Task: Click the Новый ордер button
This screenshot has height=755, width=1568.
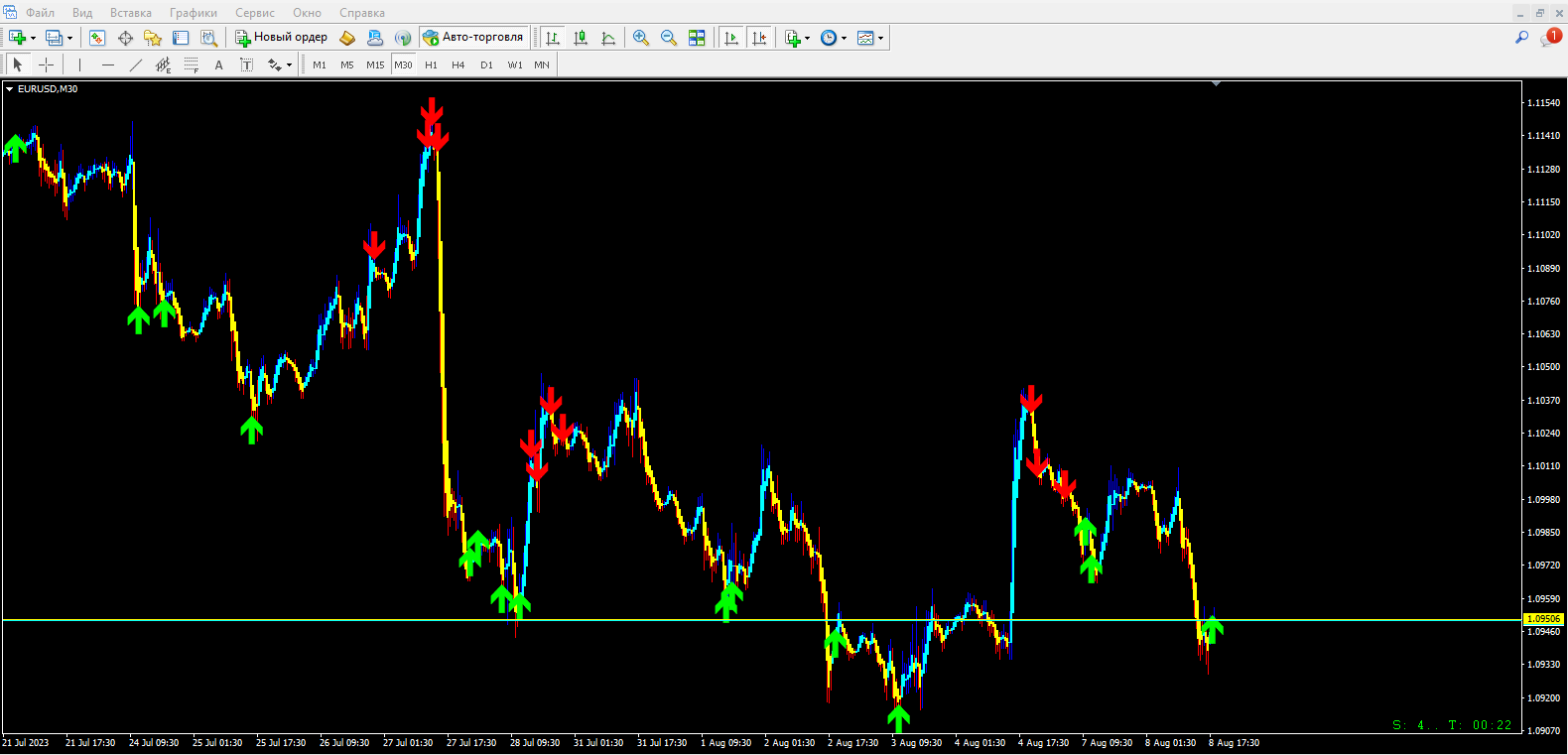Action: coord(281,38)
